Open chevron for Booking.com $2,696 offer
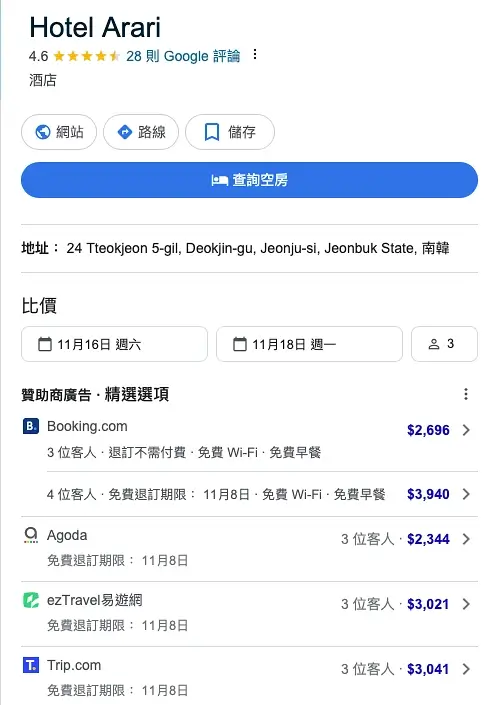501x705 pixels. click(x=466, y=430)
